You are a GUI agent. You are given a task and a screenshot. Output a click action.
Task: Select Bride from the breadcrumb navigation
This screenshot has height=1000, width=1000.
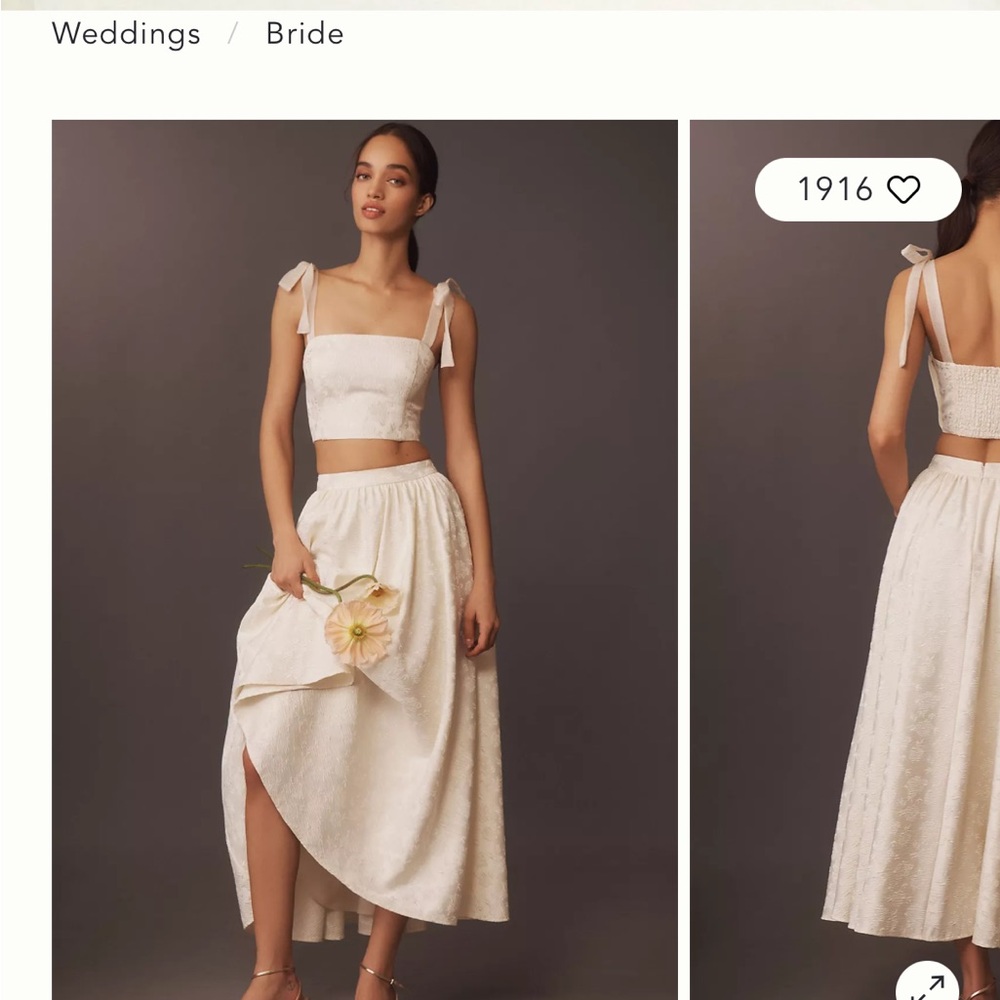coord(303,34)
